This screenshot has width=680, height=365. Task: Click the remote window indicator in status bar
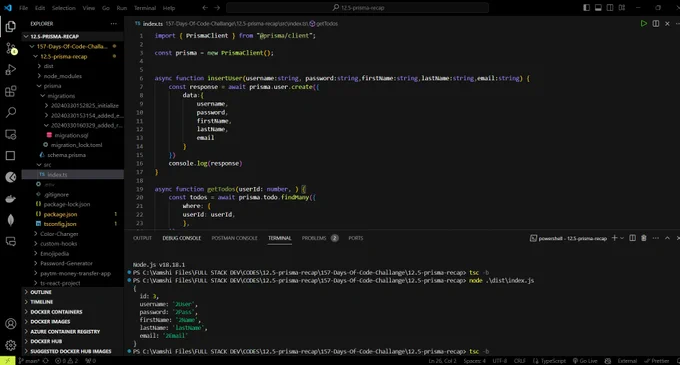[7, 361]
